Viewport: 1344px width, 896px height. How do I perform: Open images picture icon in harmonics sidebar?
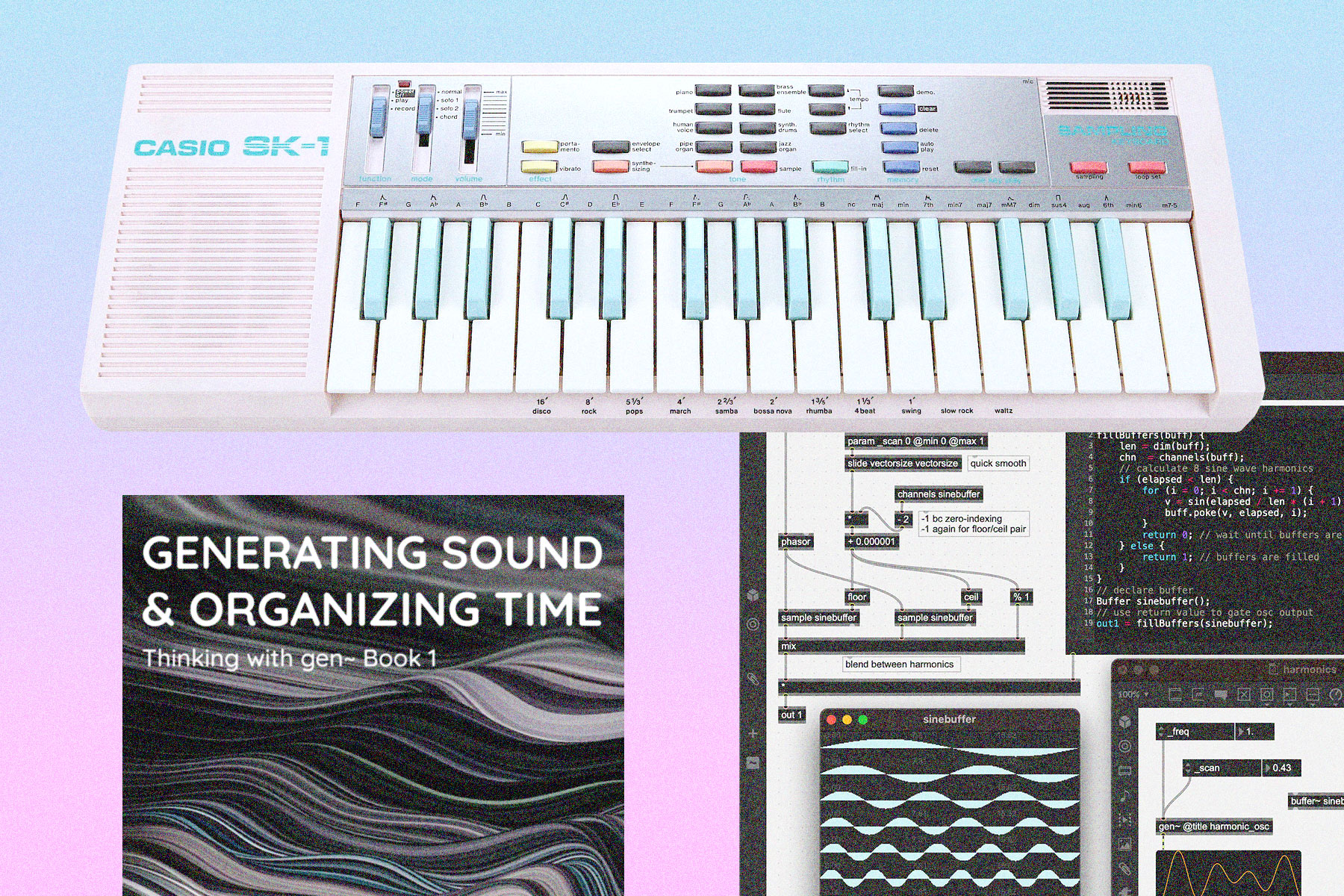1125,845
